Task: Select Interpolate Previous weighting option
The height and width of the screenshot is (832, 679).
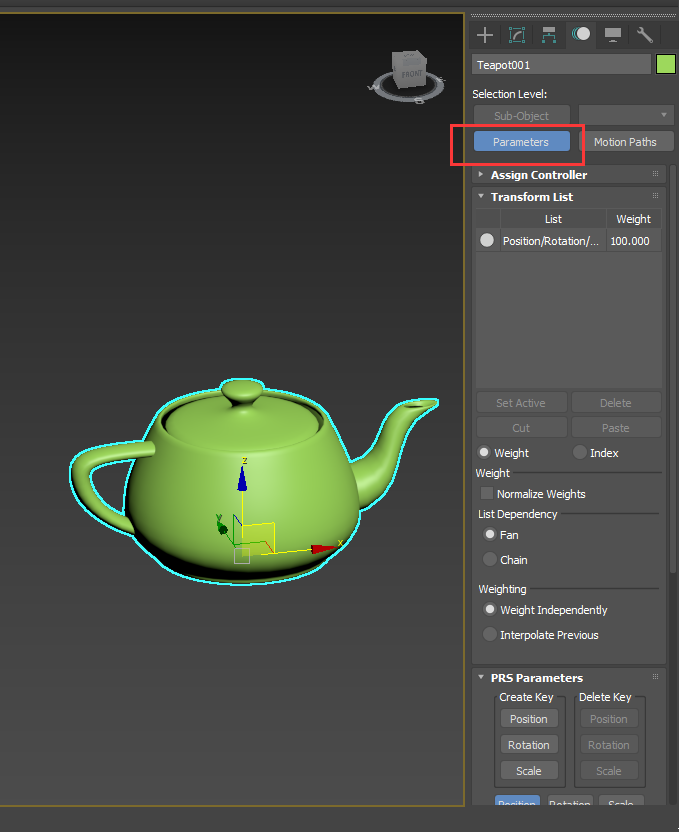Action: point(490,635)
